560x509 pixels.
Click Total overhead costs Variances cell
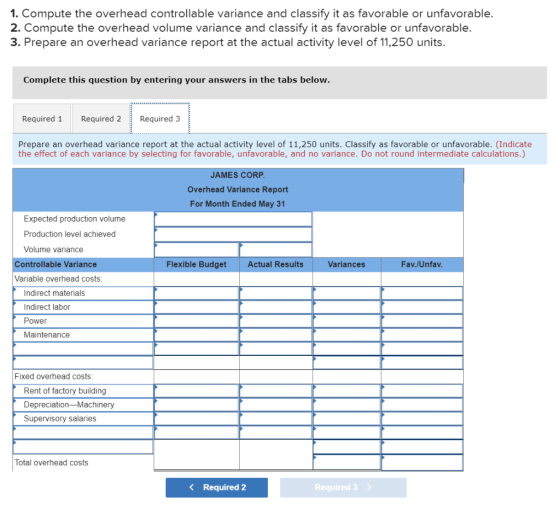[x=347, y=463]
